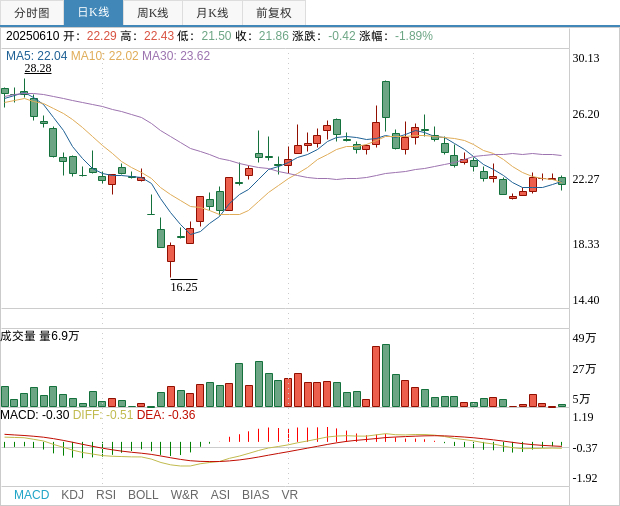Screen dimensions: 620x506
Task: Click the 前复权 adjustment option
Action: click(x=273, y=13)
